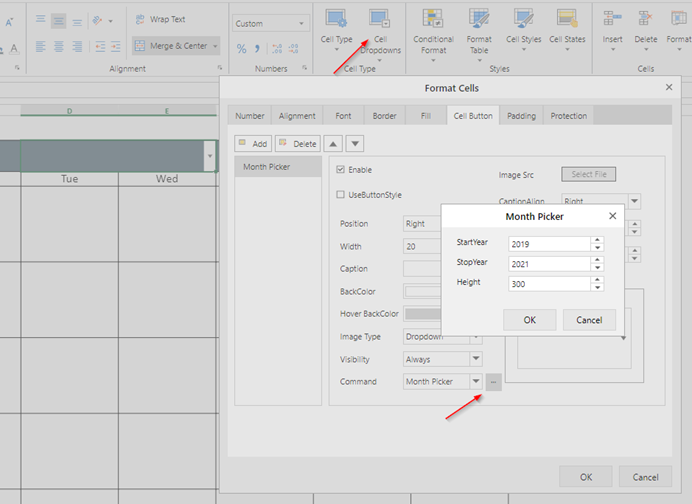This screenshot has width=692, height=504.
Task: Switch to the Padding tab
Action: 521,116
